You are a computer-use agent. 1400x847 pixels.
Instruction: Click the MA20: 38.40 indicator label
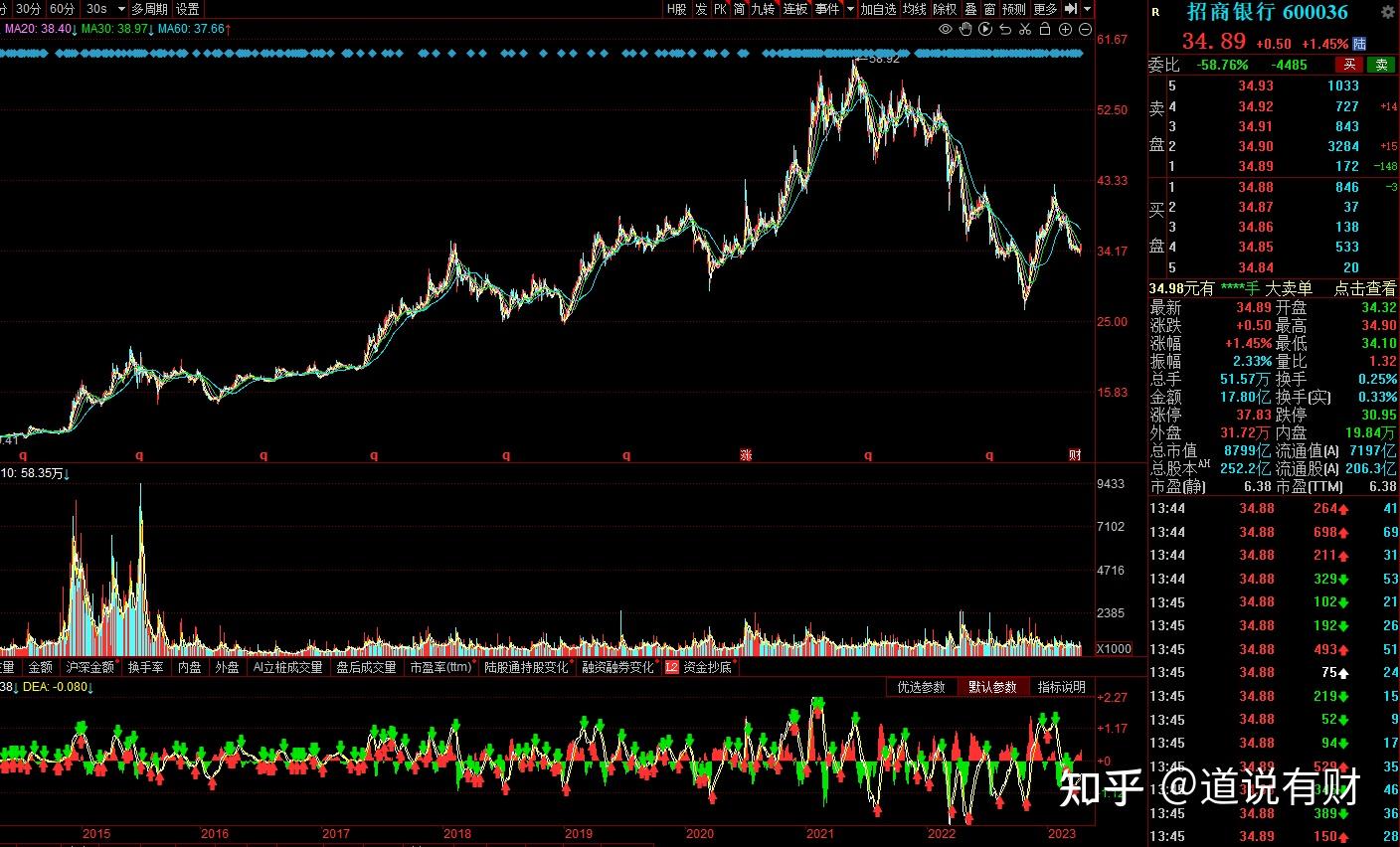38,29
